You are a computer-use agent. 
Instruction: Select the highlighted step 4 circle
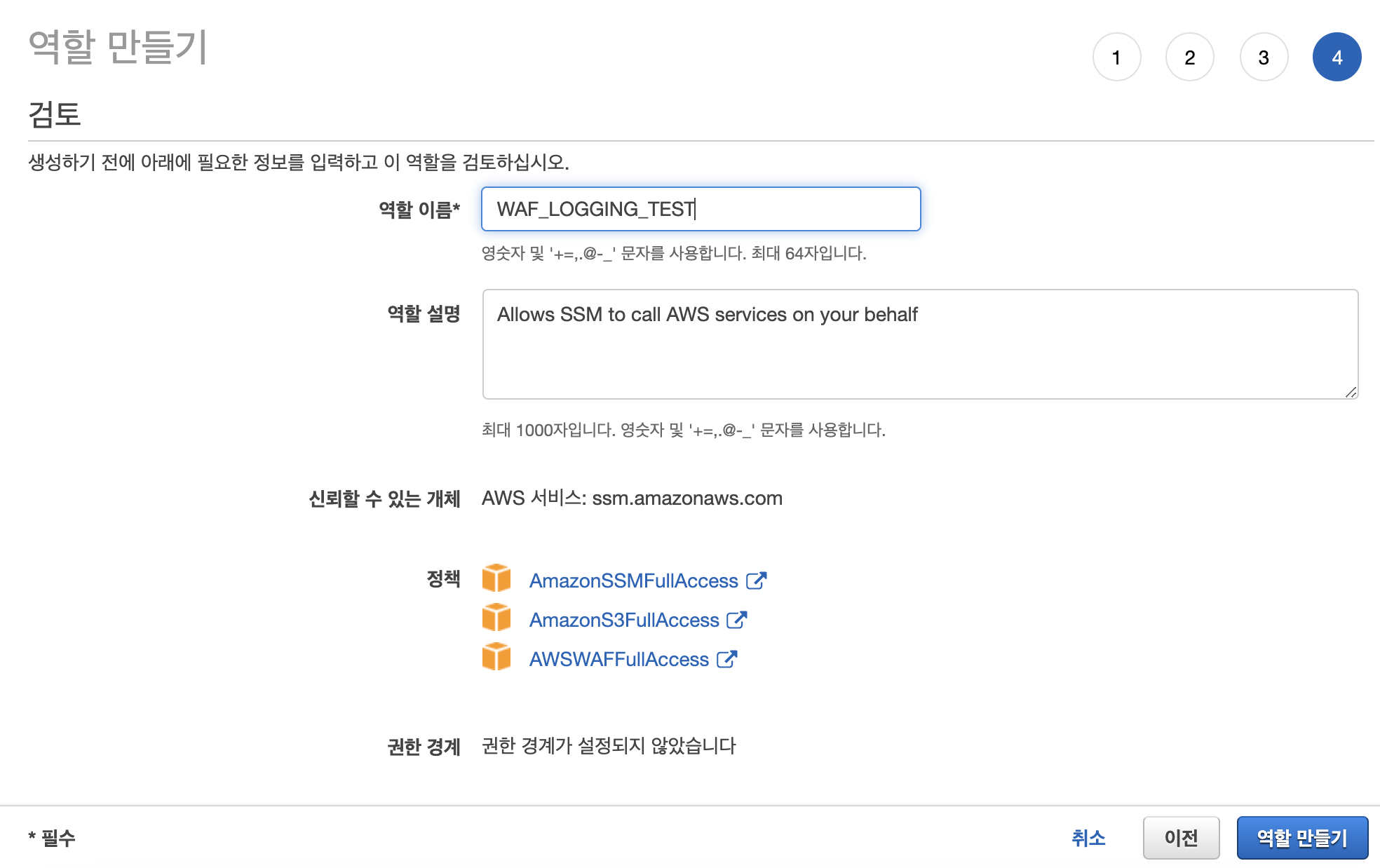[1337, 57]
